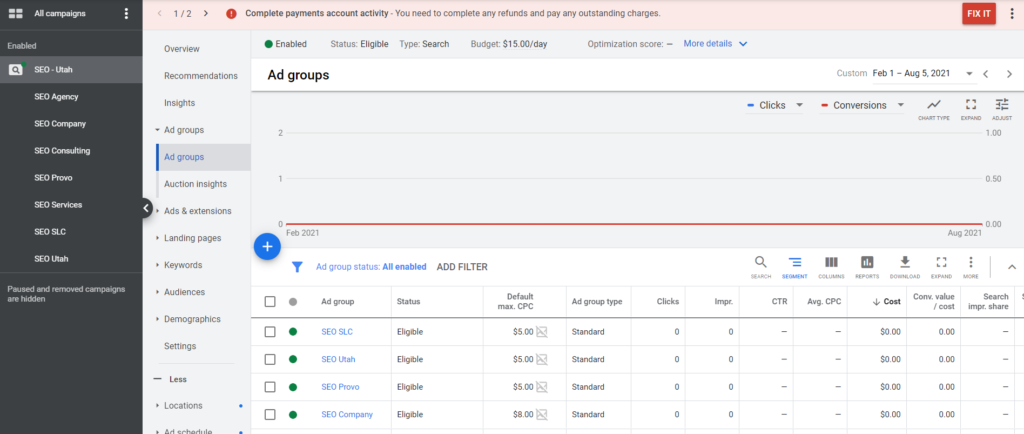The image size is (1024, 434).
Task: Check the SEO Utah row checkbox
Action: click(270, 359)
